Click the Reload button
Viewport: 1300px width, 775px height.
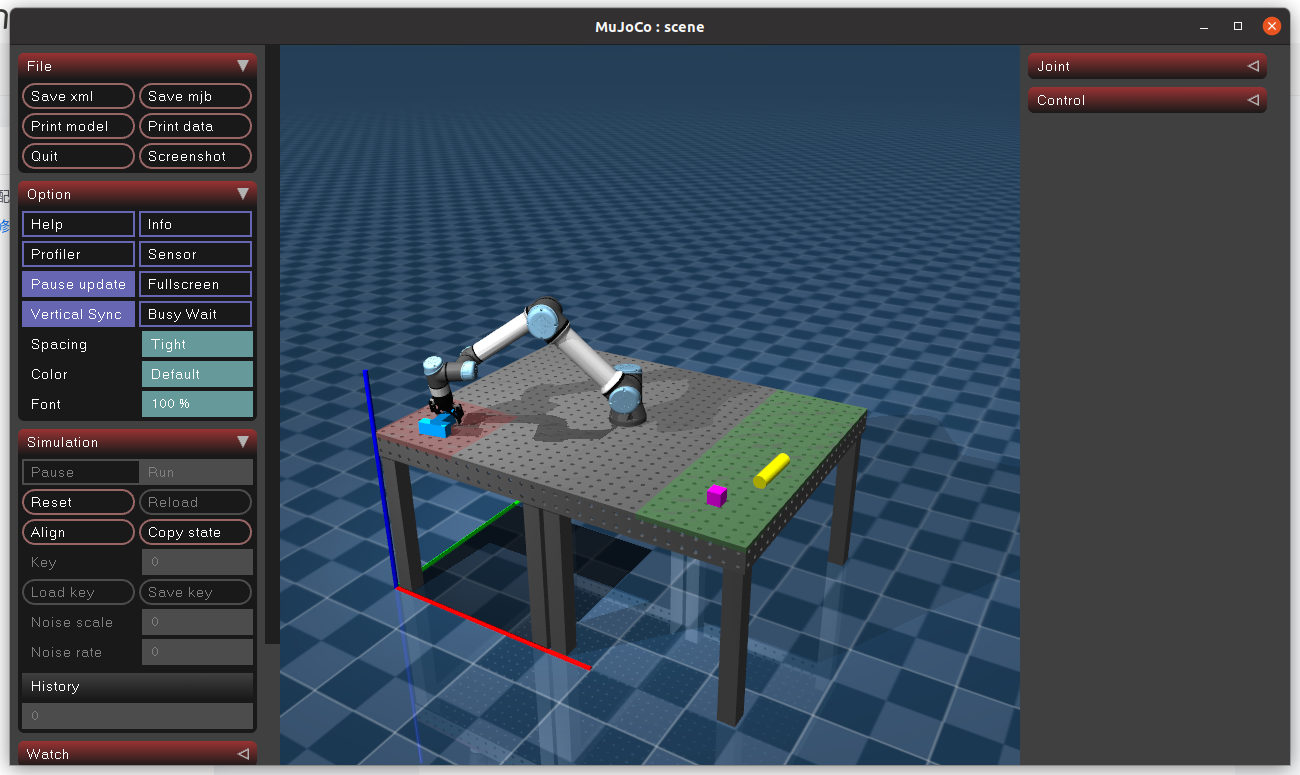(x=195, y=502)
